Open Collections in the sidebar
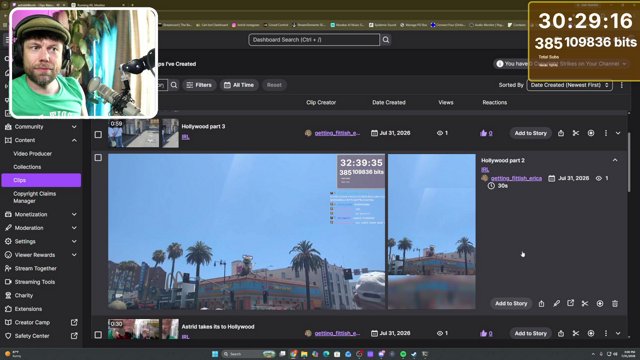The height and width of the screenshot is (360, 640). [27, 167]
